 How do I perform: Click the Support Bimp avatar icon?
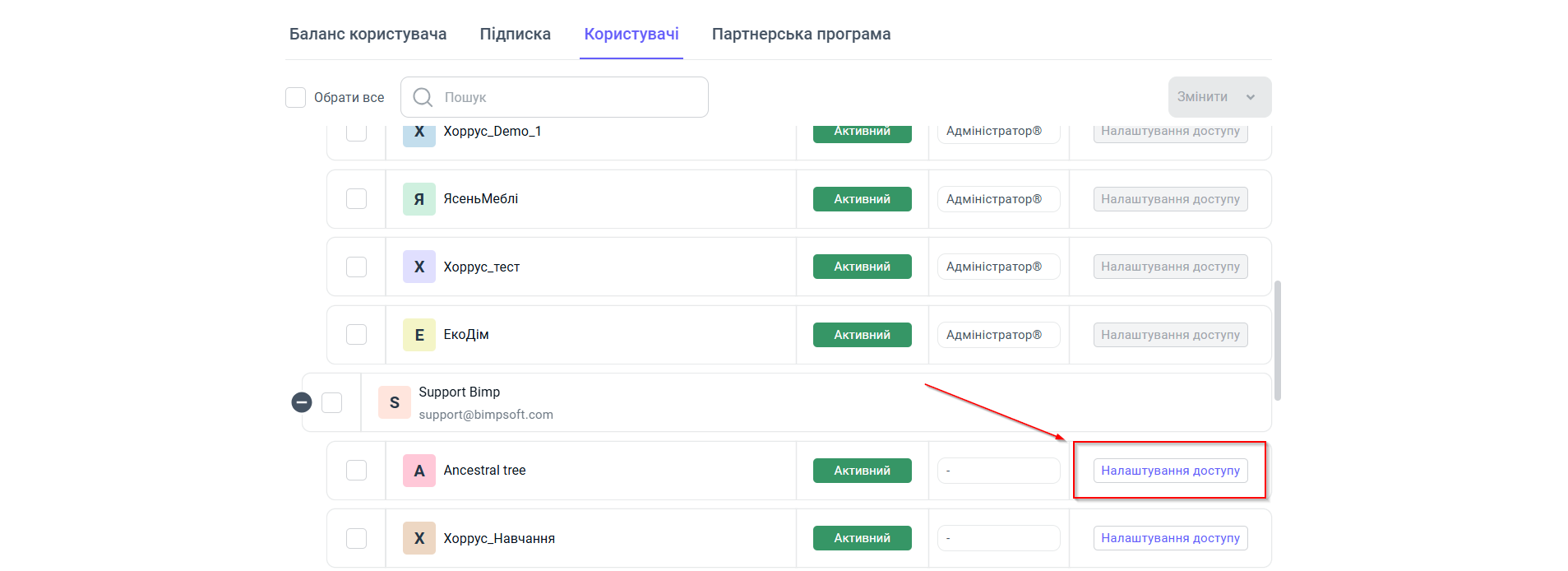click(395, 402)
